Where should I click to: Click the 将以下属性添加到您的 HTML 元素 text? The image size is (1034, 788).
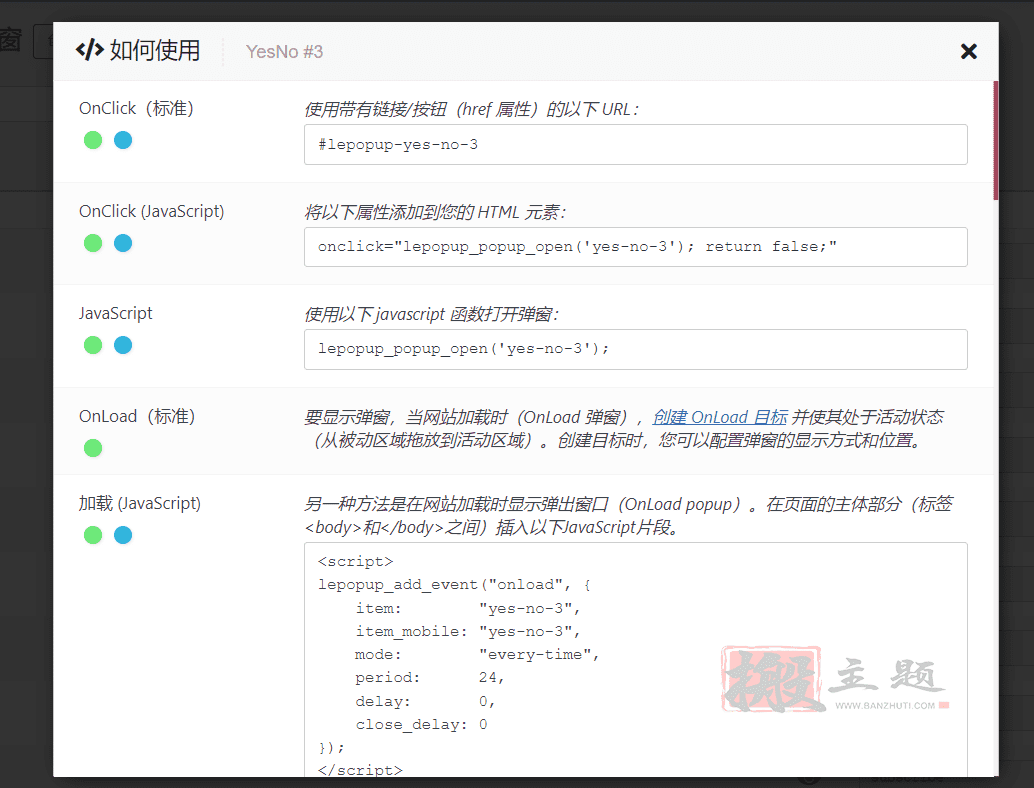pos(434,212)
